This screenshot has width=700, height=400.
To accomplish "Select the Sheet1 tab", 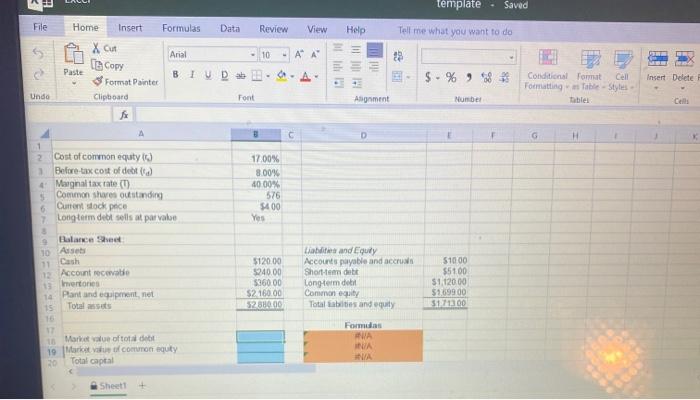I will point(108,386).
